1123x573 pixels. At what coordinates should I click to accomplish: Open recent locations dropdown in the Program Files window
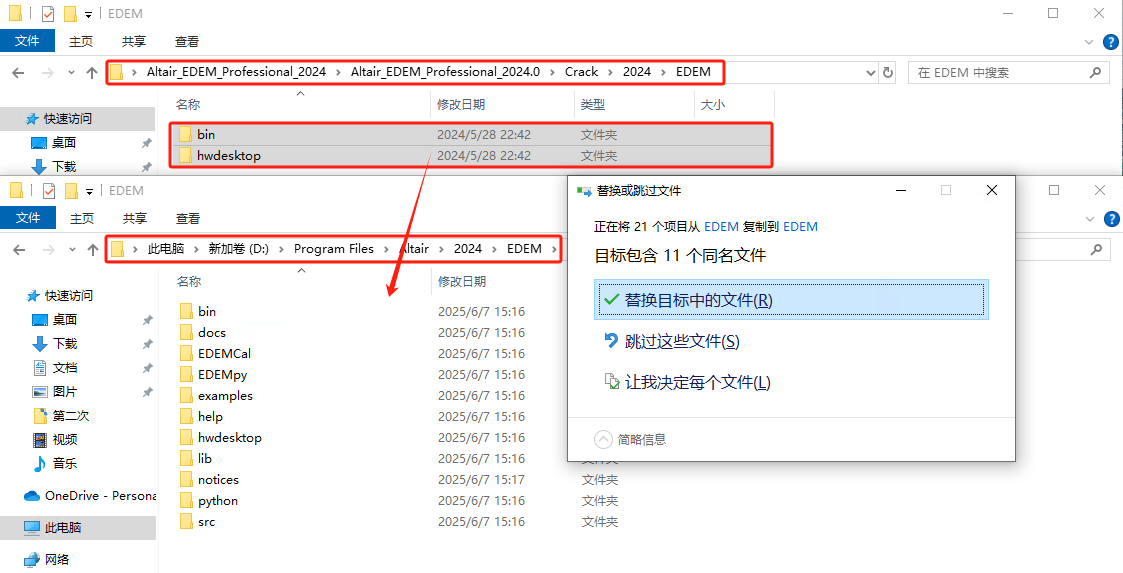pos(72,249)
